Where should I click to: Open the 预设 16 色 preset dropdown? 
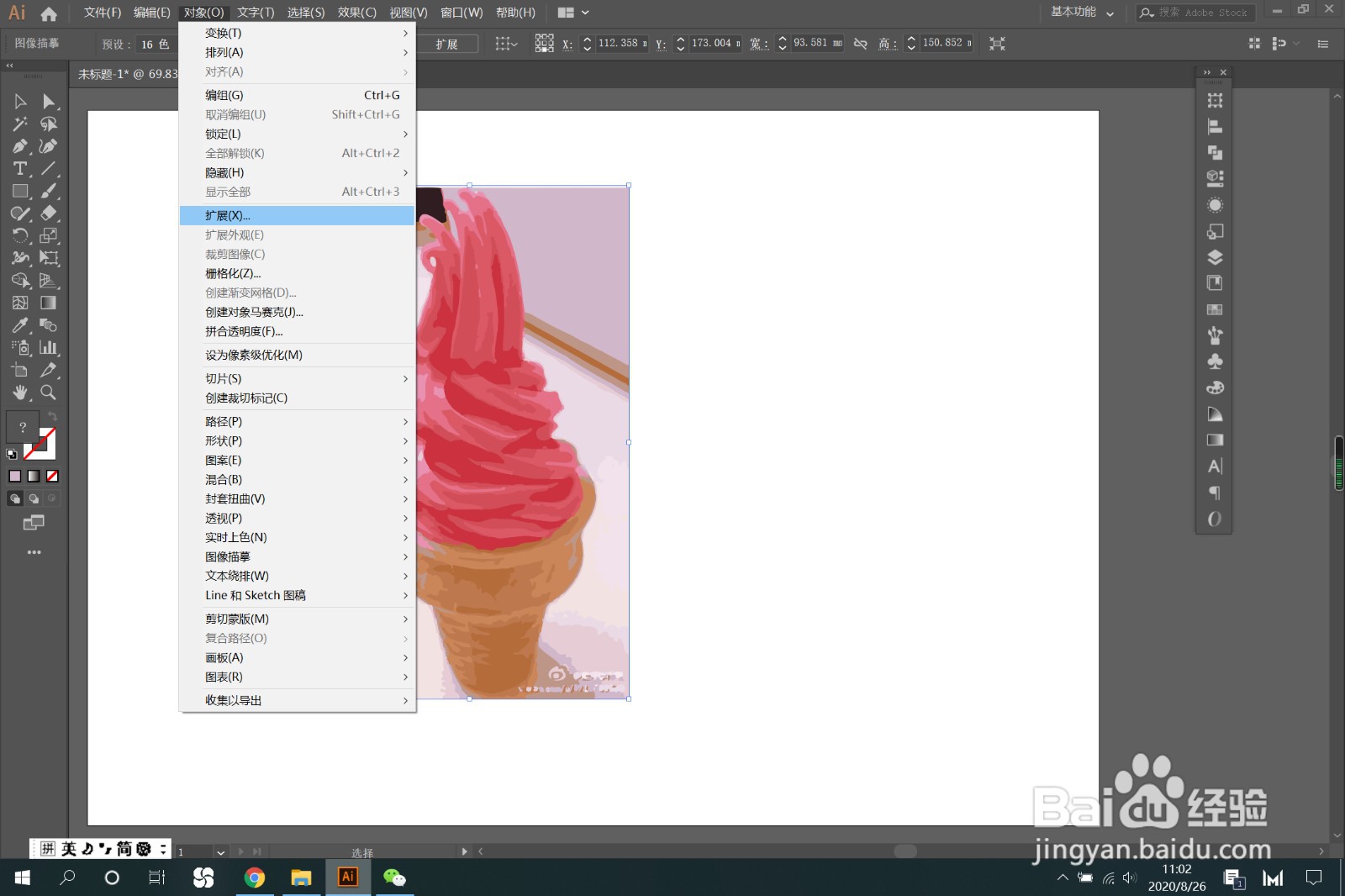coord(155,45)
